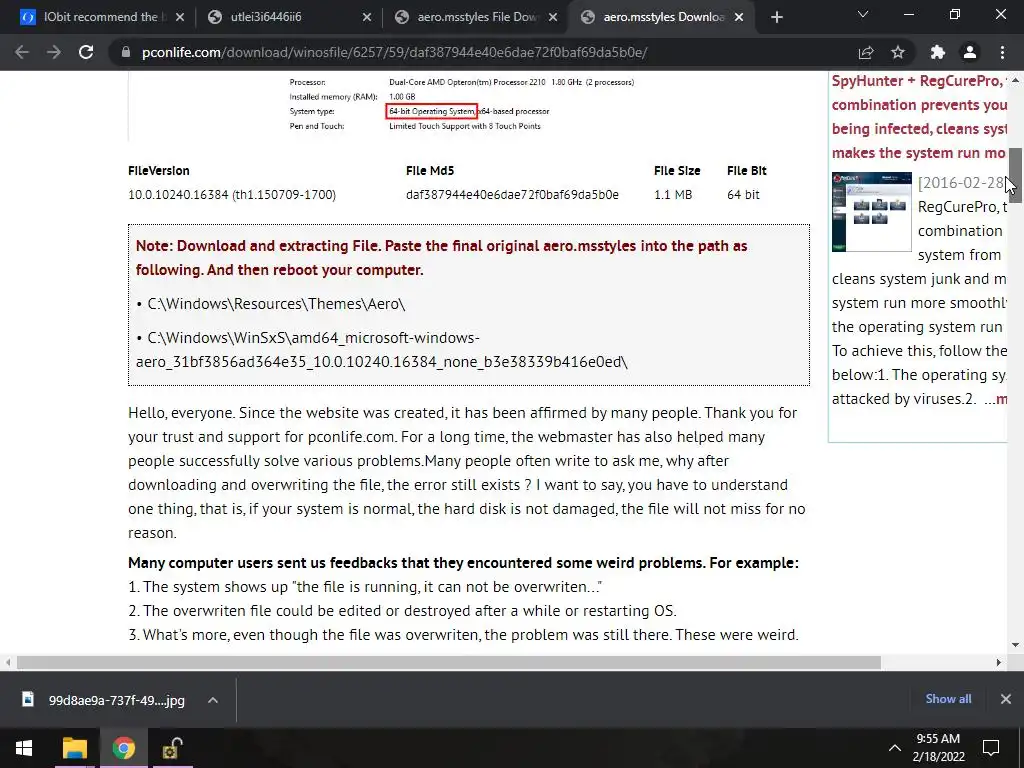Screen dimensions: 1024x768
Task: Close the utlei3i6446ii6 tab
Action: point(367,17)
